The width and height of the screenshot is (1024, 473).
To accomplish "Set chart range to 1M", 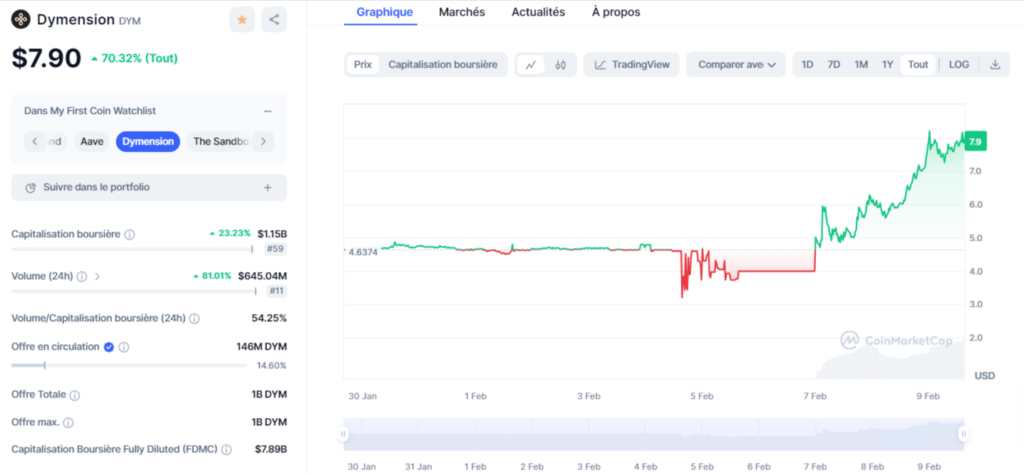I will point(861,65).
